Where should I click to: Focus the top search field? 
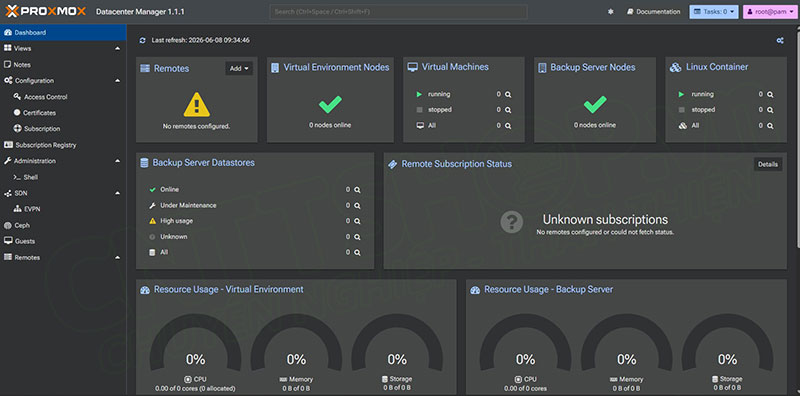[398, 12]
